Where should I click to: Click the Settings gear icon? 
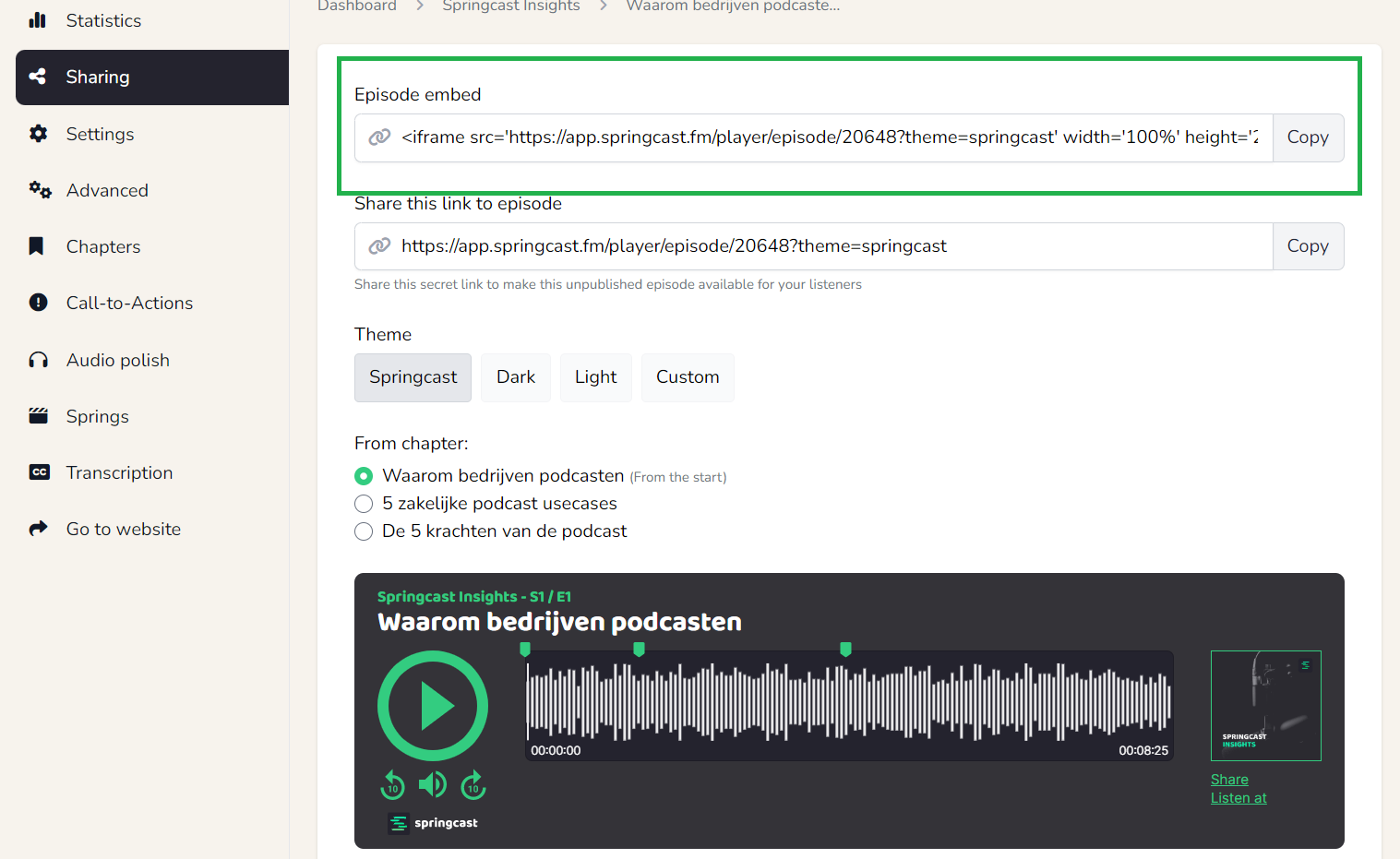tap(38, 134)
